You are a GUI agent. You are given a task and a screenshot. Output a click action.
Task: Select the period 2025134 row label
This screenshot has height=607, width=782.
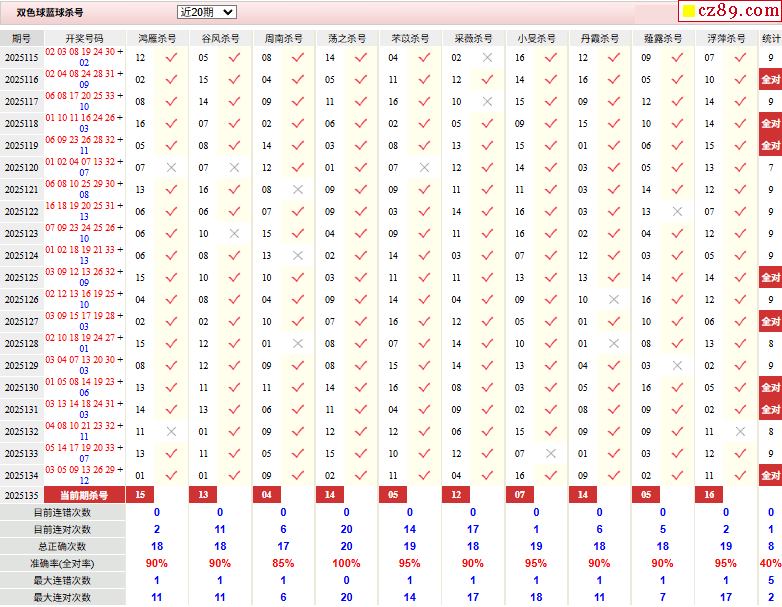[x=21, y=476]
